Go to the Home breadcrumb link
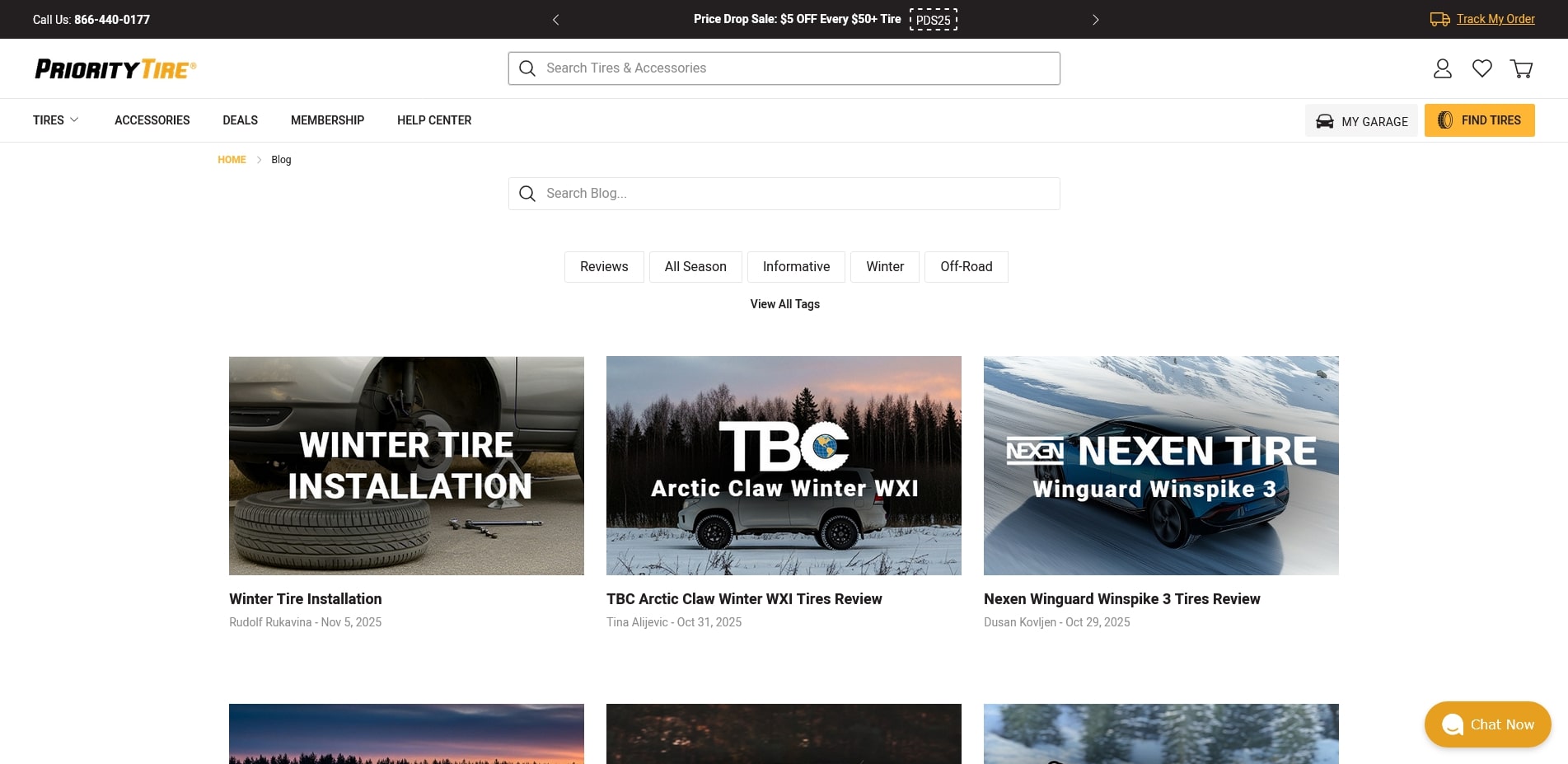Screen dimensions: 1568x764 click(x=232, y=160)
